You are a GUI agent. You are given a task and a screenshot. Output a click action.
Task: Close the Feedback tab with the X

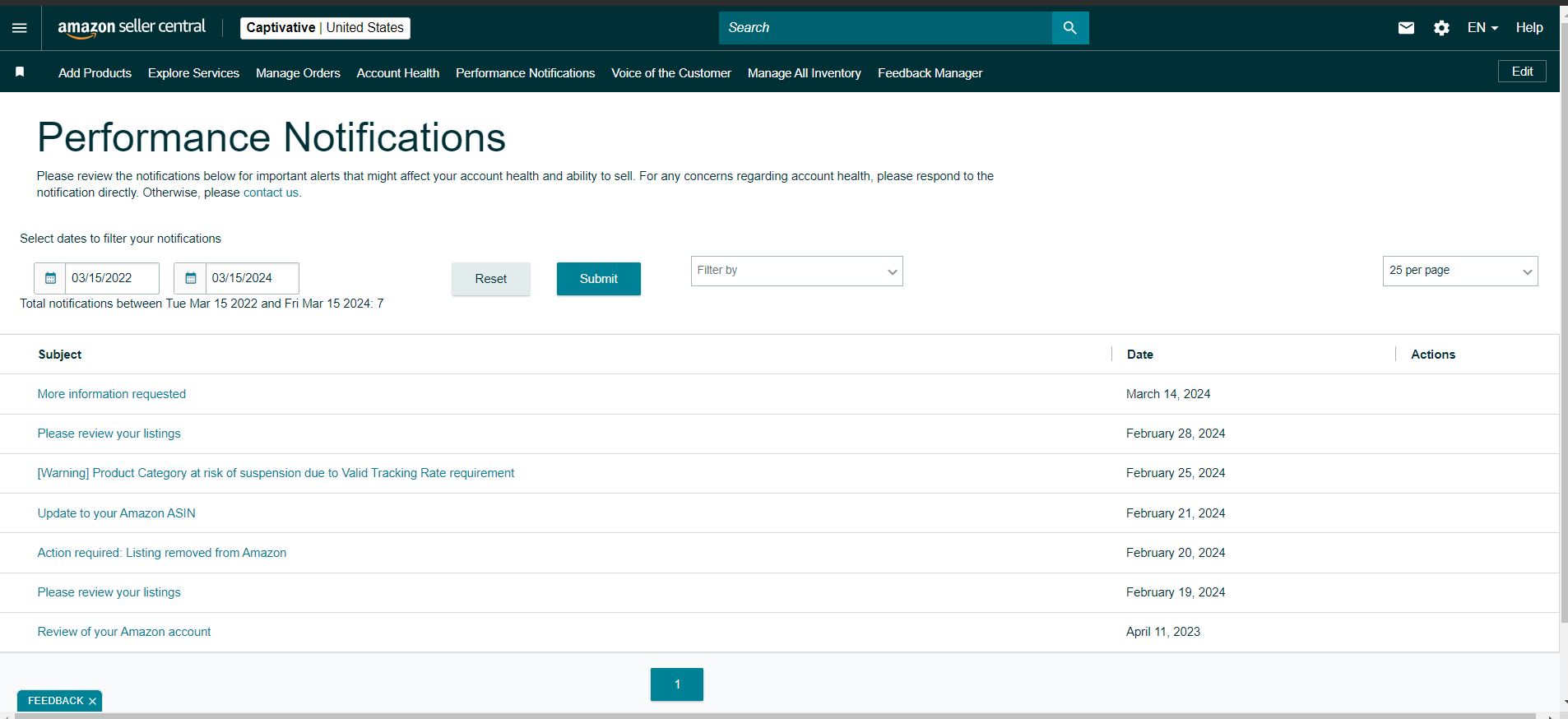coord(93,701)
